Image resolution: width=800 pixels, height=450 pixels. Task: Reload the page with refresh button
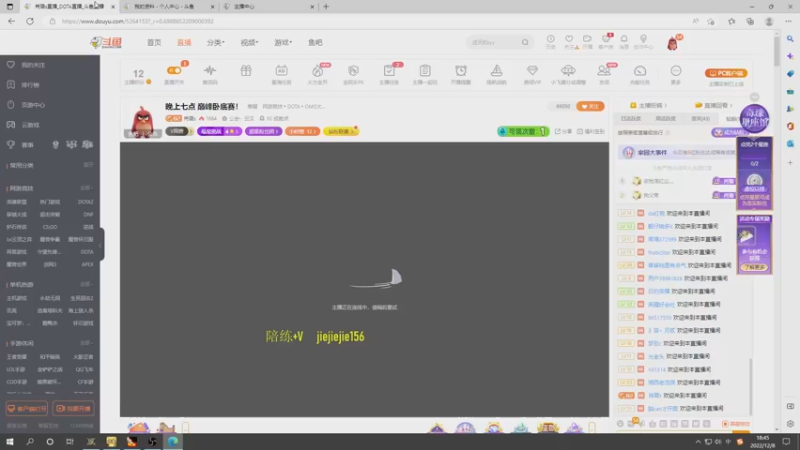point(30,21)
